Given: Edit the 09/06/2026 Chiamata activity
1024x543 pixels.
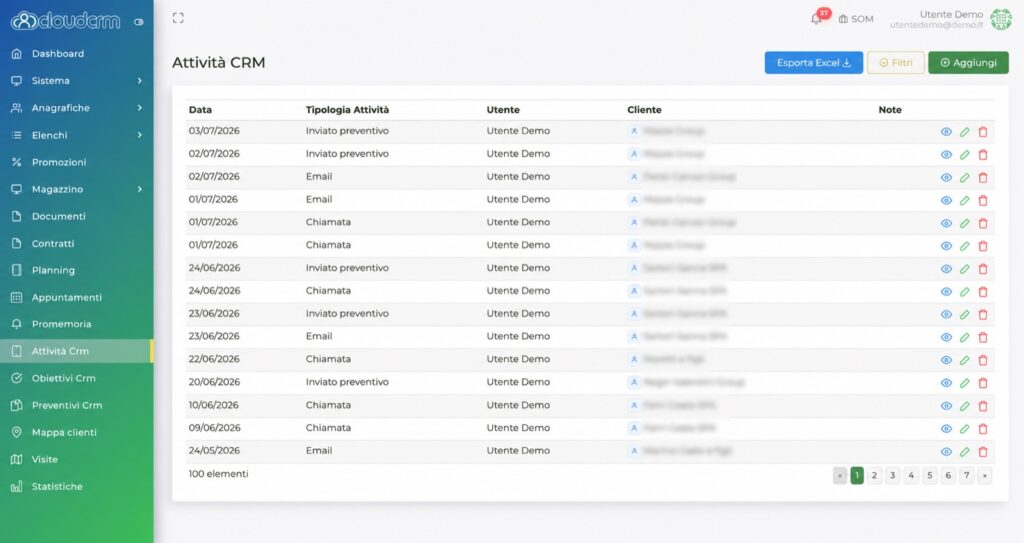Looking at the screenshot, I should coord(965,429).
